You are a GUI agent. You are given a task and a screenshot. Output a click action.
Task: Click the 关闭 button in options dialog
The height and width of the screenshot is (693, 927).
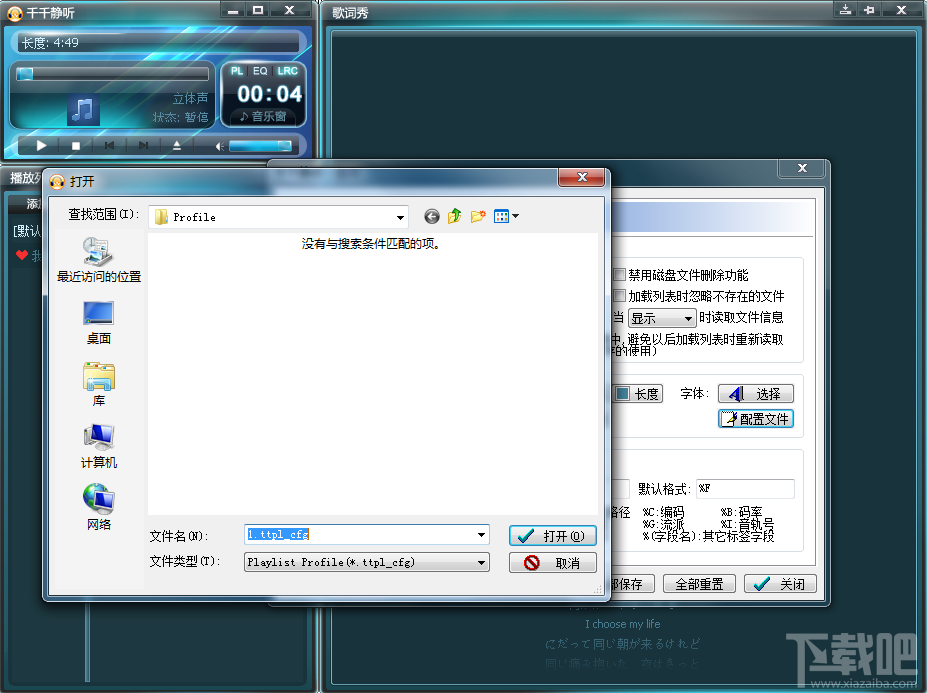(x=780, y=584)
